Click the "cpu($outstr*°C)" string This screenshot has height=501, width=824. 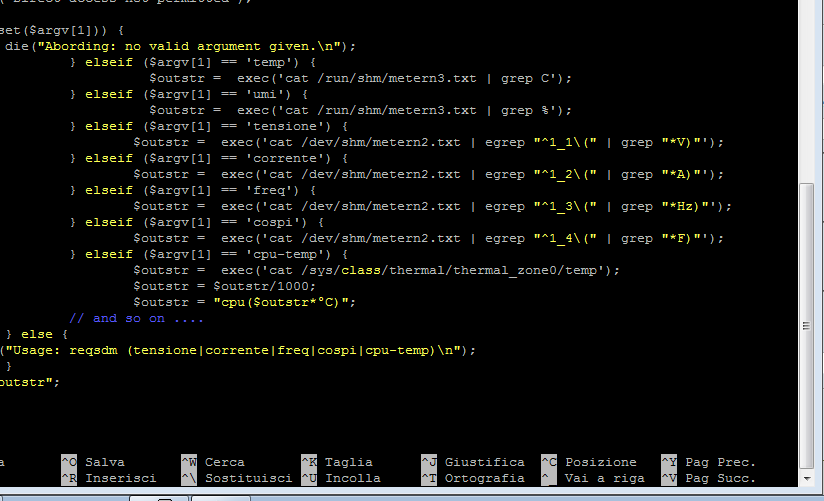click(x=281, y=303)
